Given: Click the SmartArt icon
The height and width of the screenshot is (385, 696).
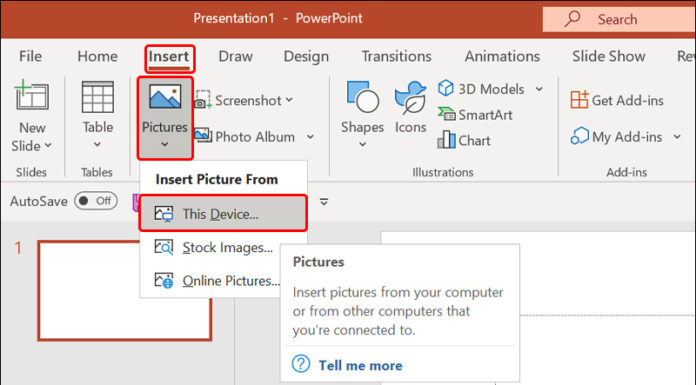Looking at the screenshot, I should point(446,114).
